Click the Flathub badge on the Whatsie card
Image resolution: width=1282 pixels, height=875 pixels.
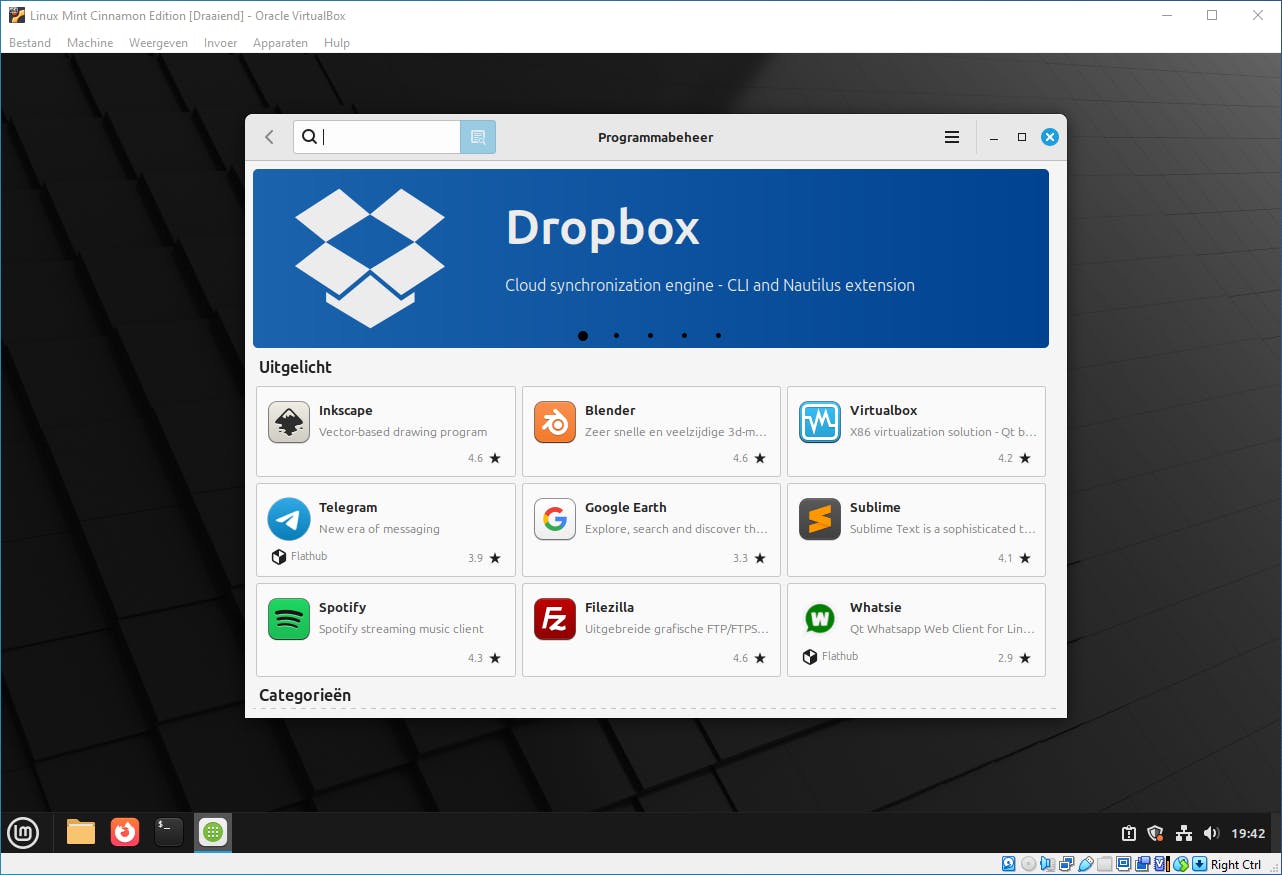pos(830,657)
